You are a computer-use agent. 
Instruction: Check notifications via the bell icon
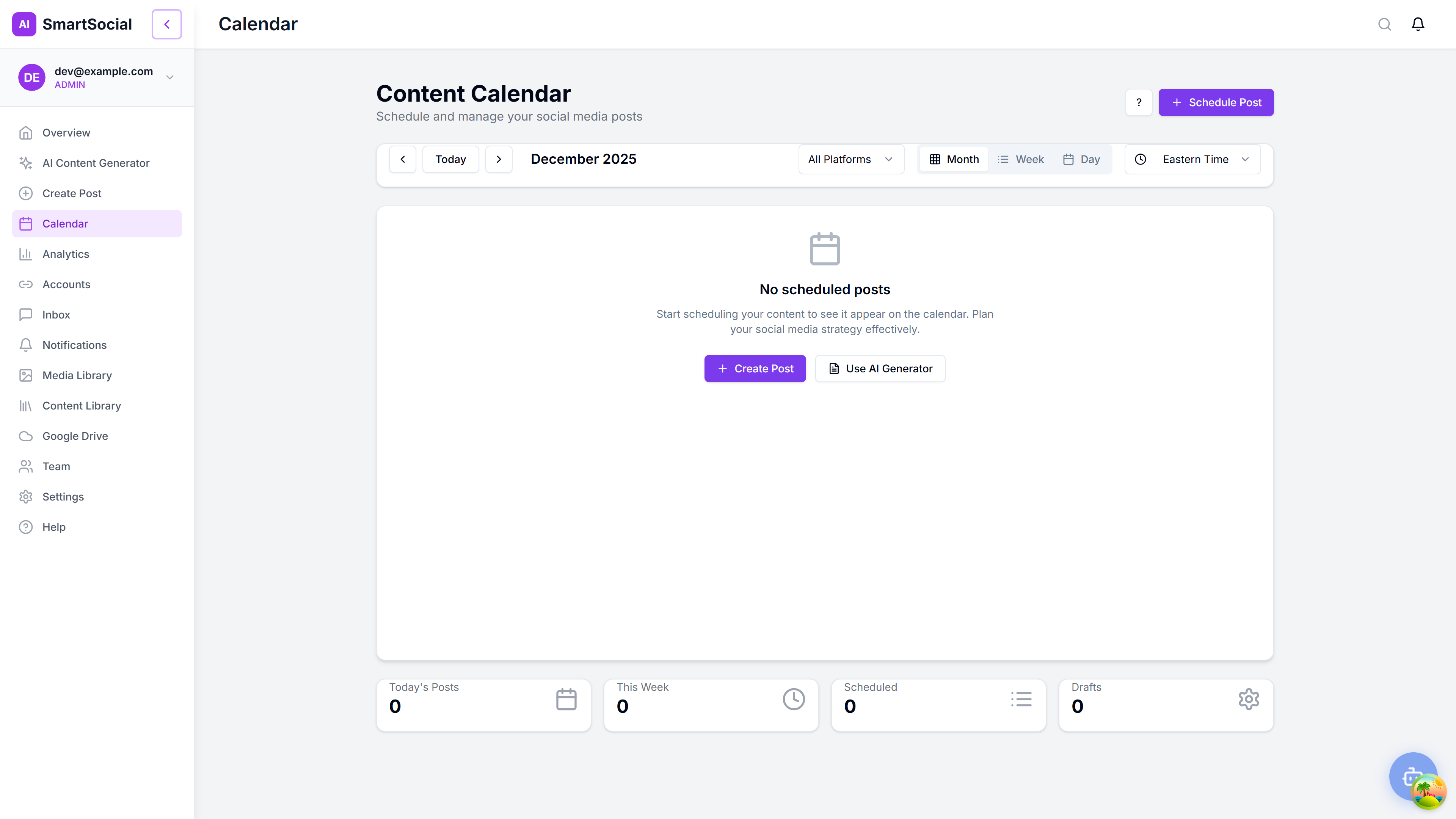coord(1418,24)
